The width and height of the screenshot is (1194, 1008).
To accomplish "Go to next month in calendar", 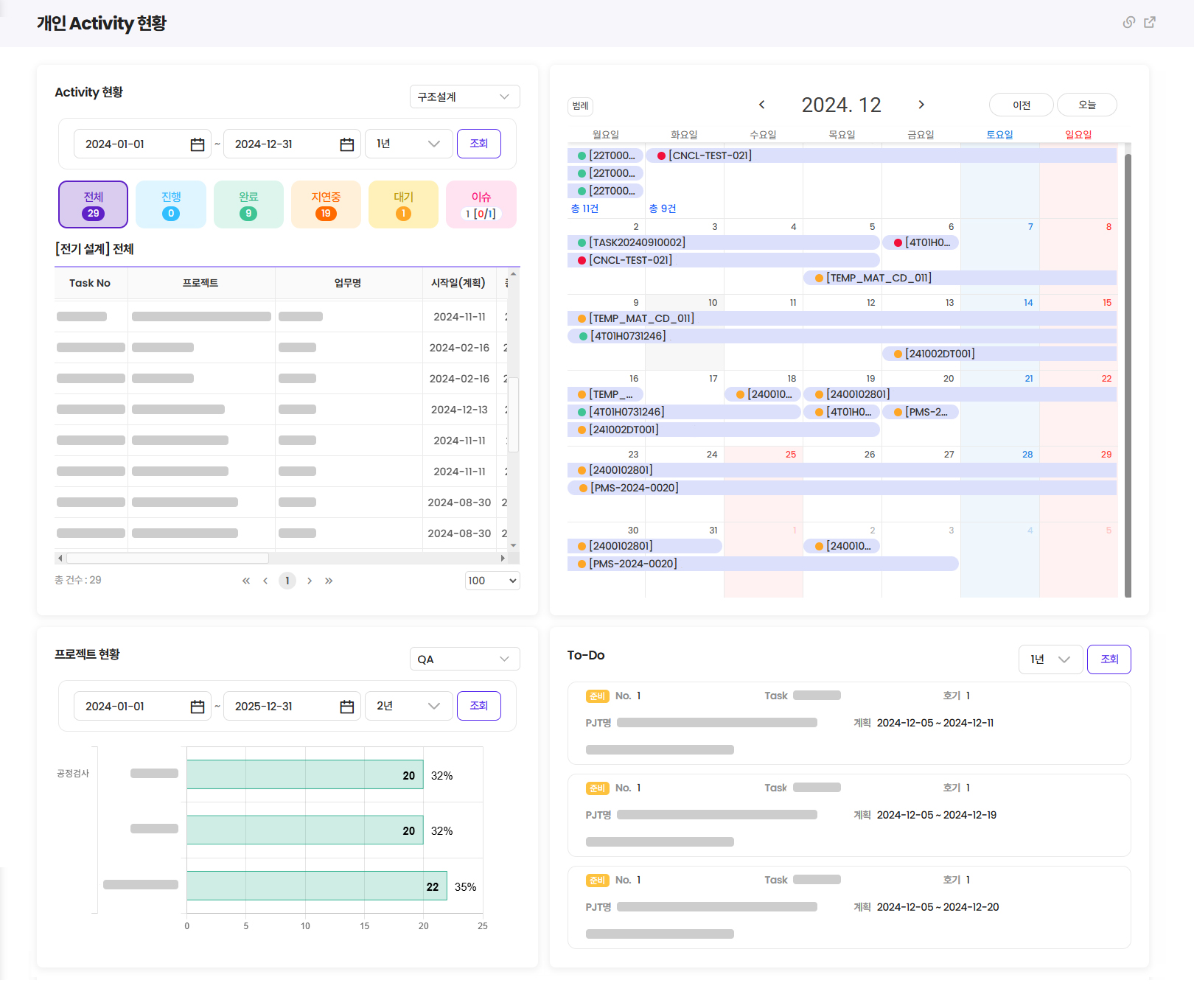I will 921,105.
